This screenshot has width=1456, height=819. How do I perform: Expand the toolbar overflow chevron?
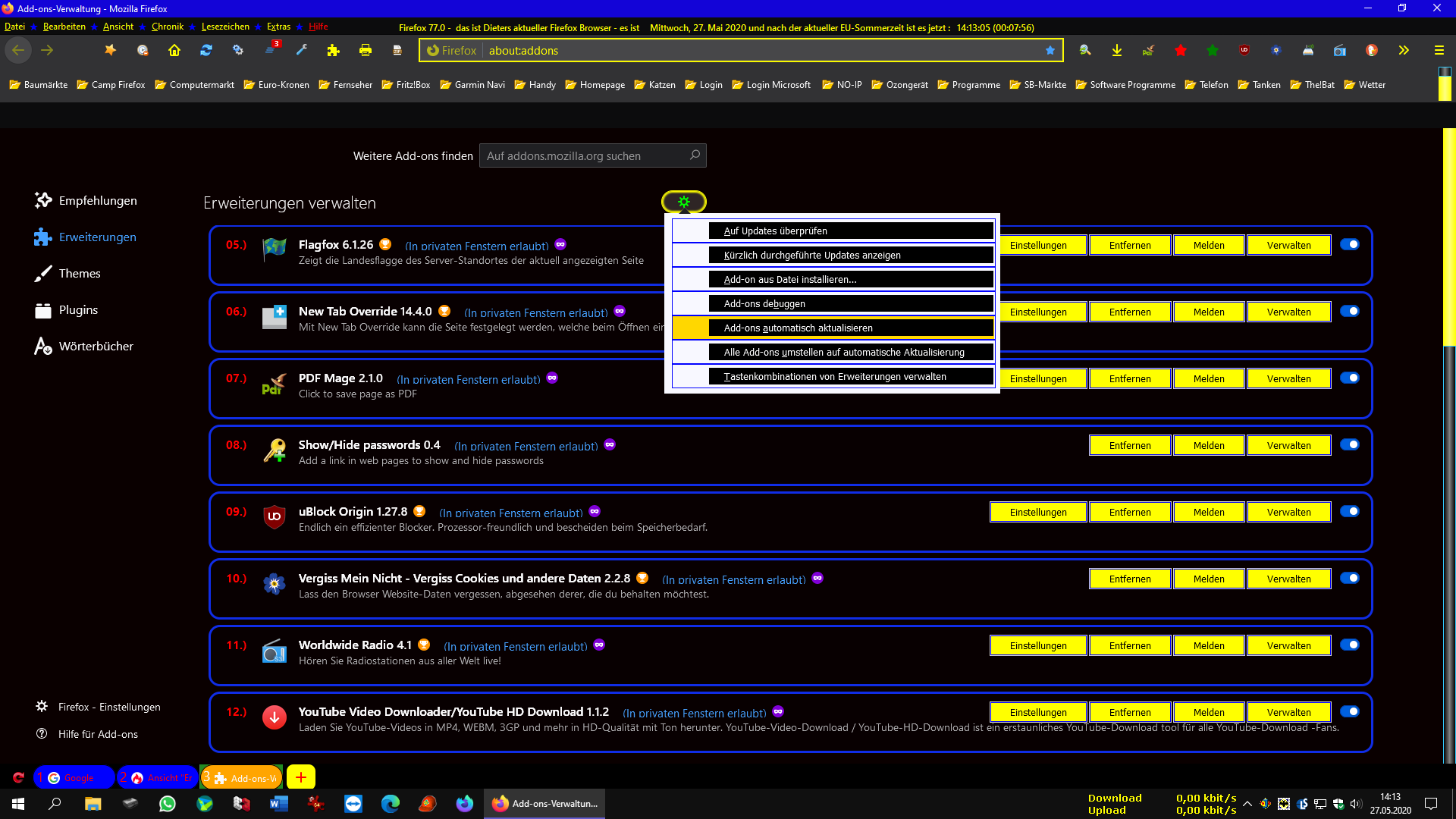click(x=1404, y=50)
